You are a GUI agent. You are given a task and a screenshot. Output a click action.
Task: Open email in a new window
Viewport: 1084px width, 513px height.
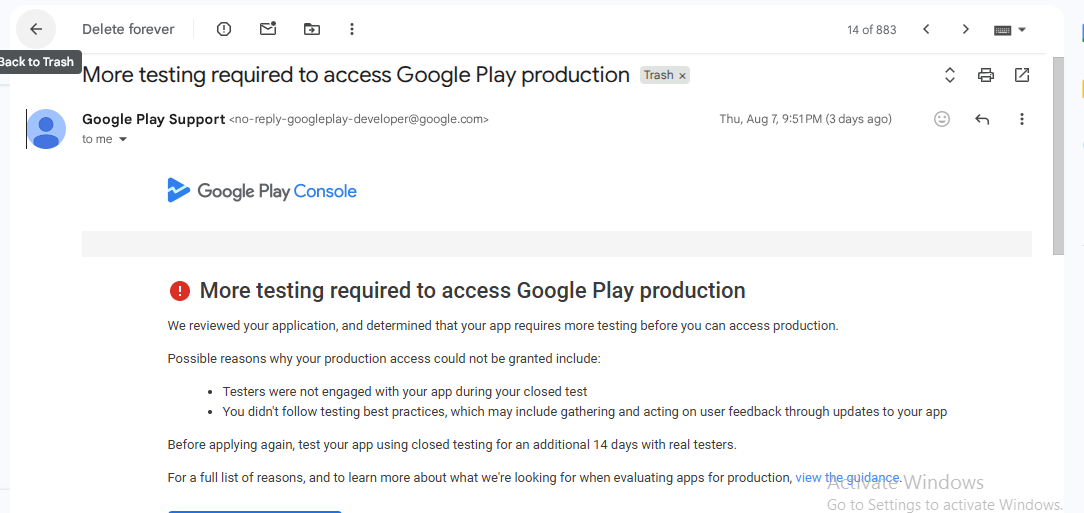click(1022, 75)
